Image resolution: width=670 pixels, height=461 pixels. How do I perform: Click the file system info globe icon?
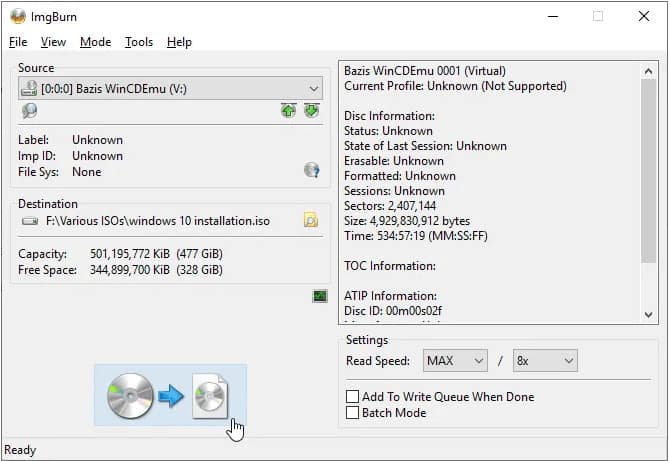pyautogui.click(x=311, y=170)
